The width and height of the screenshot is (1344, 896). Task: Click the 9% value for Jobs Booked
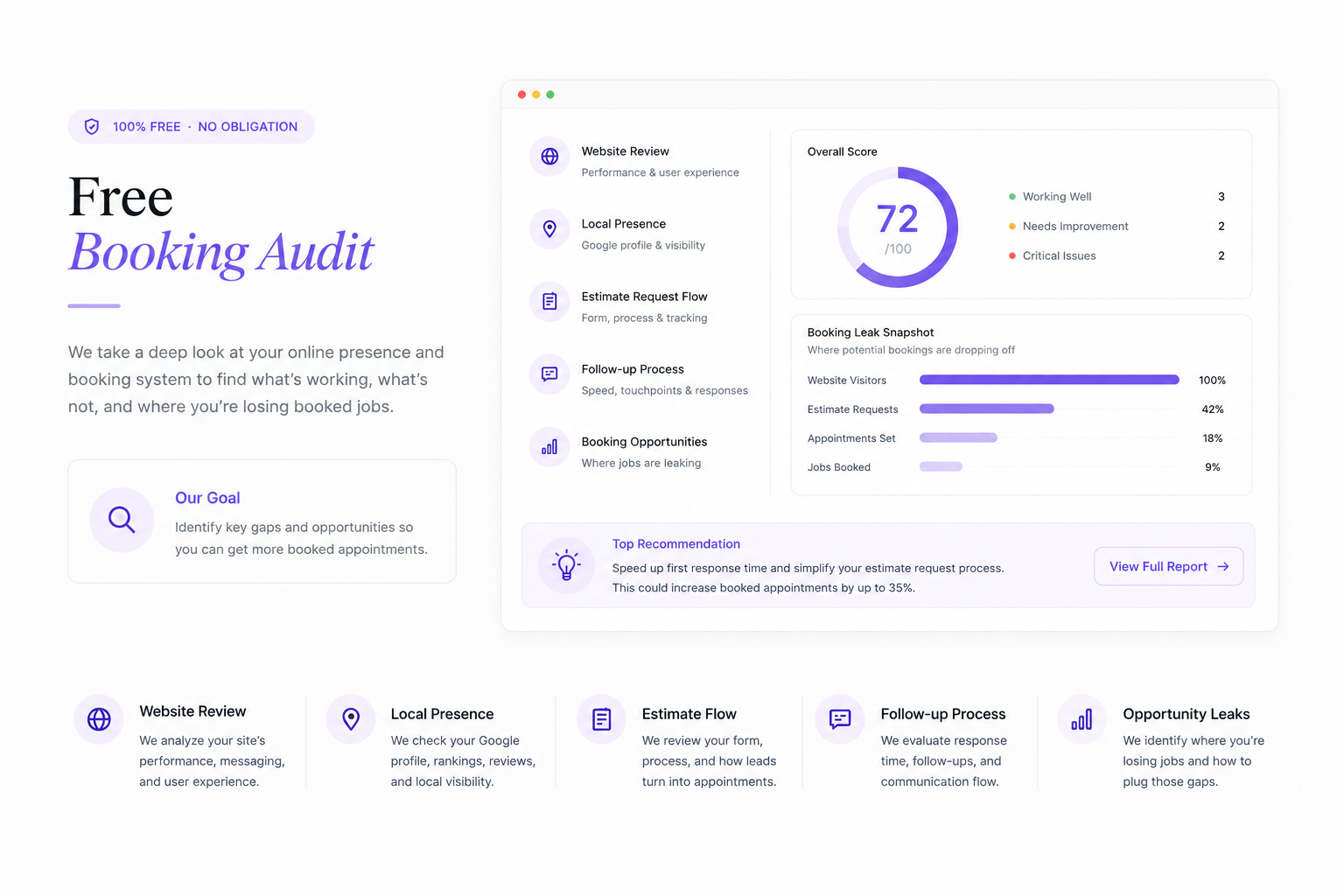tap(1213, 467)
